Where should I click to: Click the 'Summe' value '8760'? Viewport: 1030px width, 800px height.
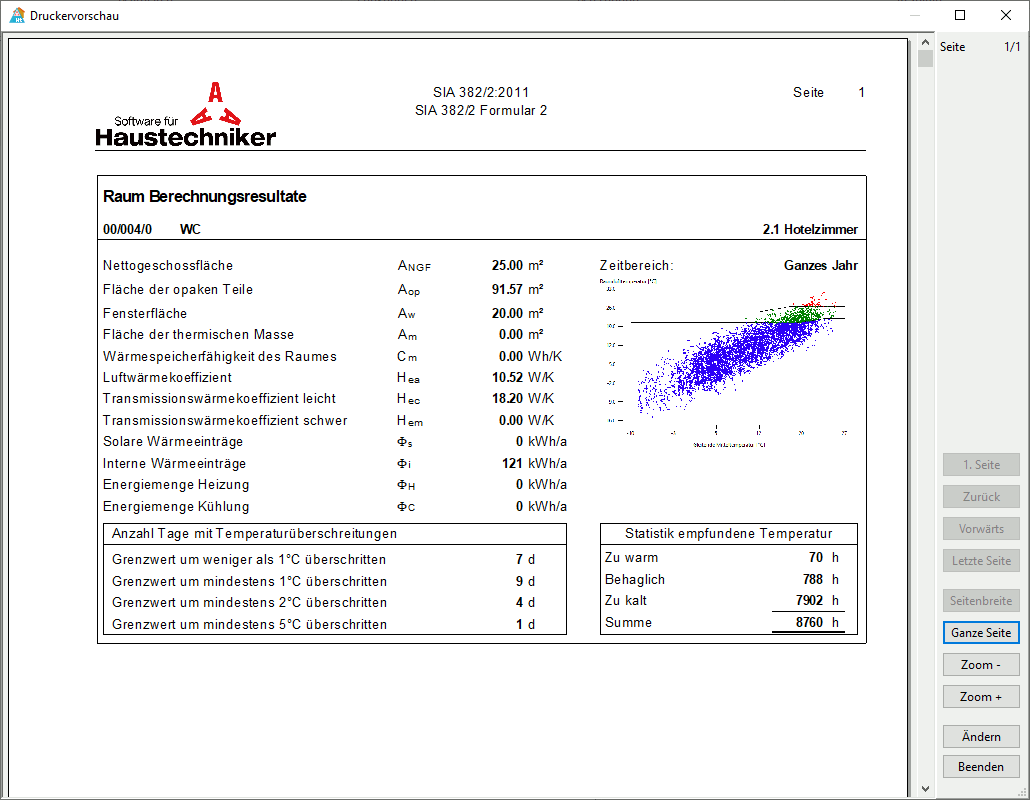click(809, 622)
